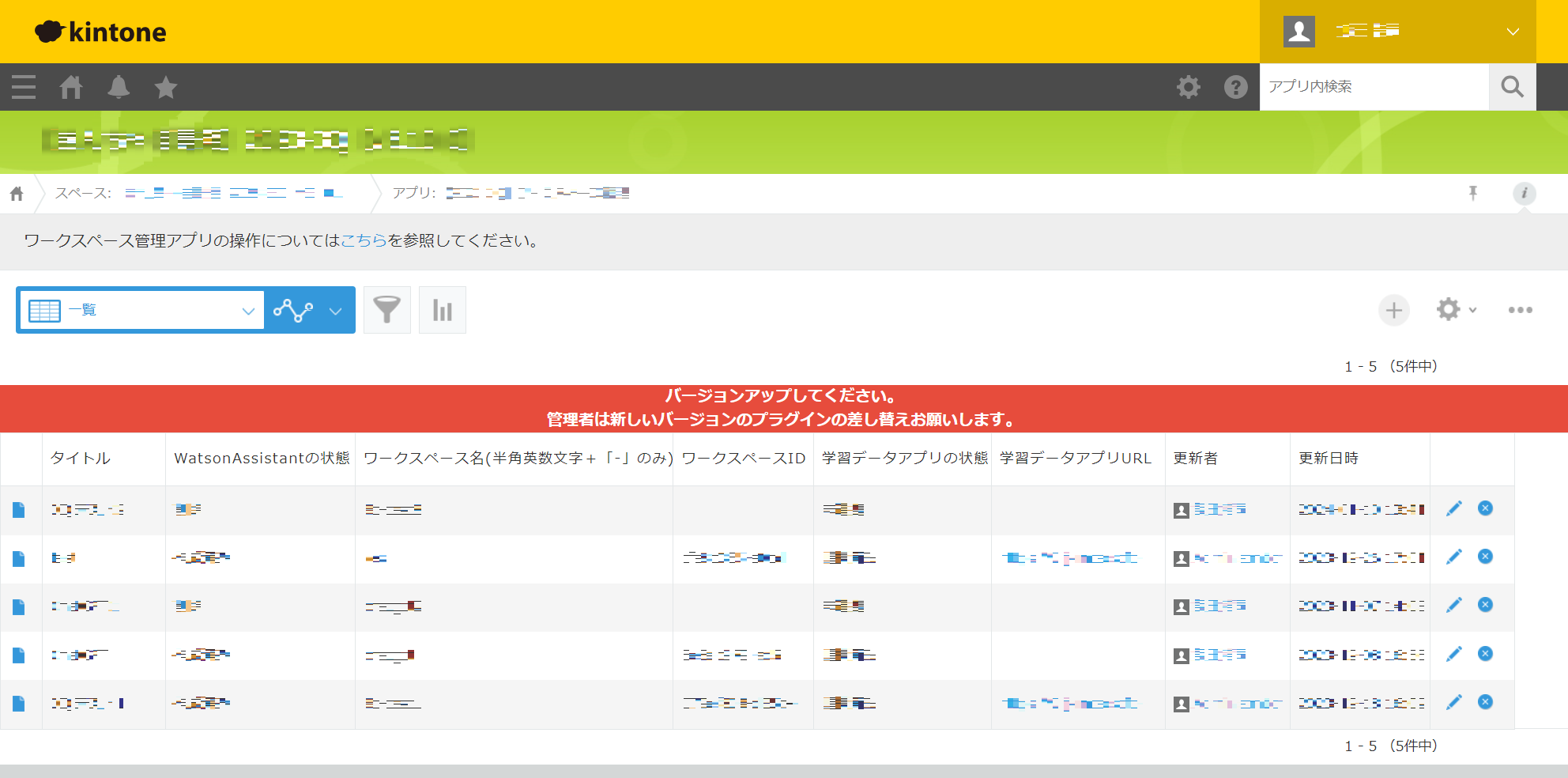This screenshot has width=1568, height=778.
Task: Open the hamburger navigation menu
Action: pos(24,87)
